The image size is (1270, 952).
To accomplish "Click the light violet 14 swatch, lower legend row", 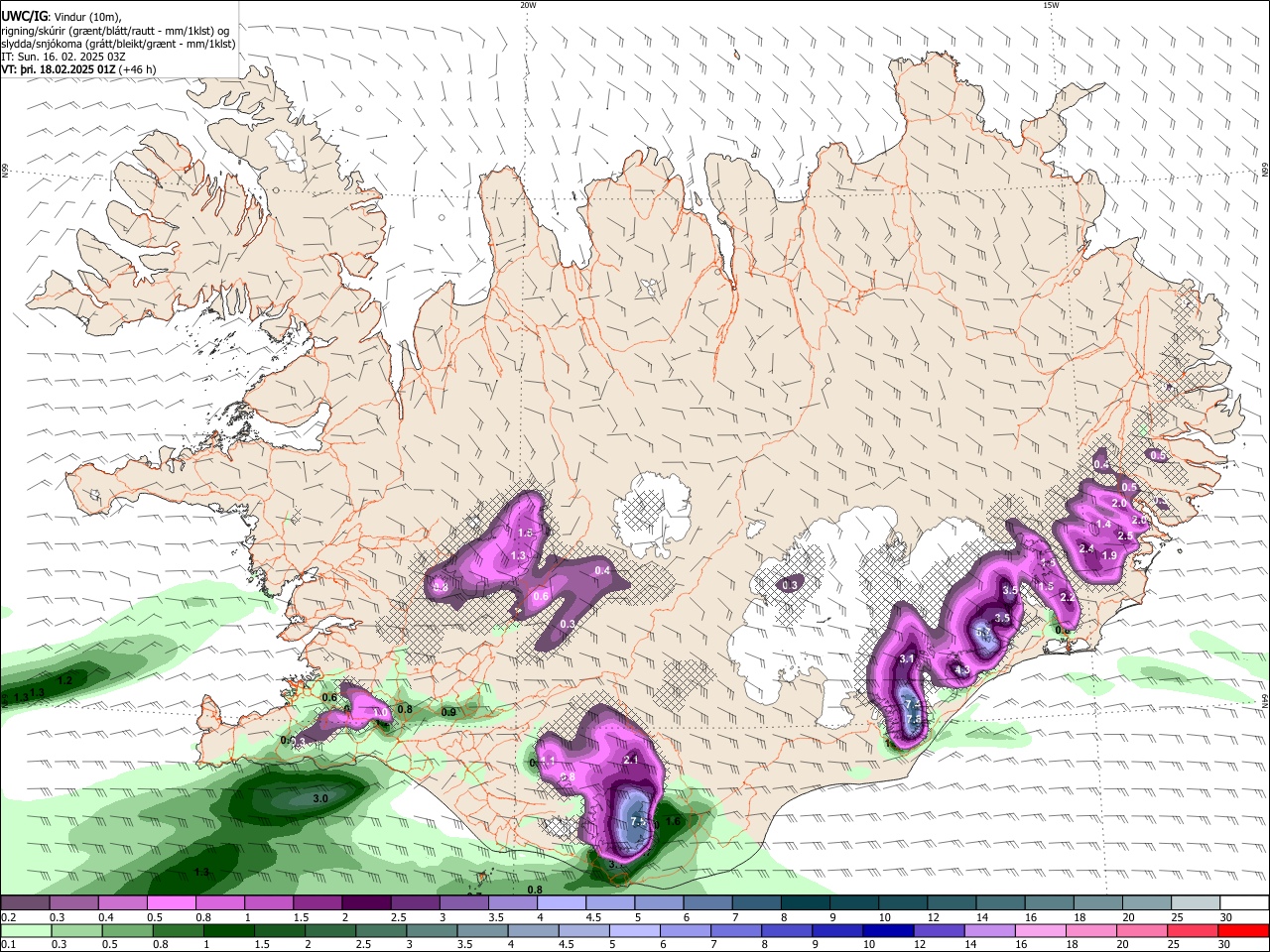I will point(988,930).
